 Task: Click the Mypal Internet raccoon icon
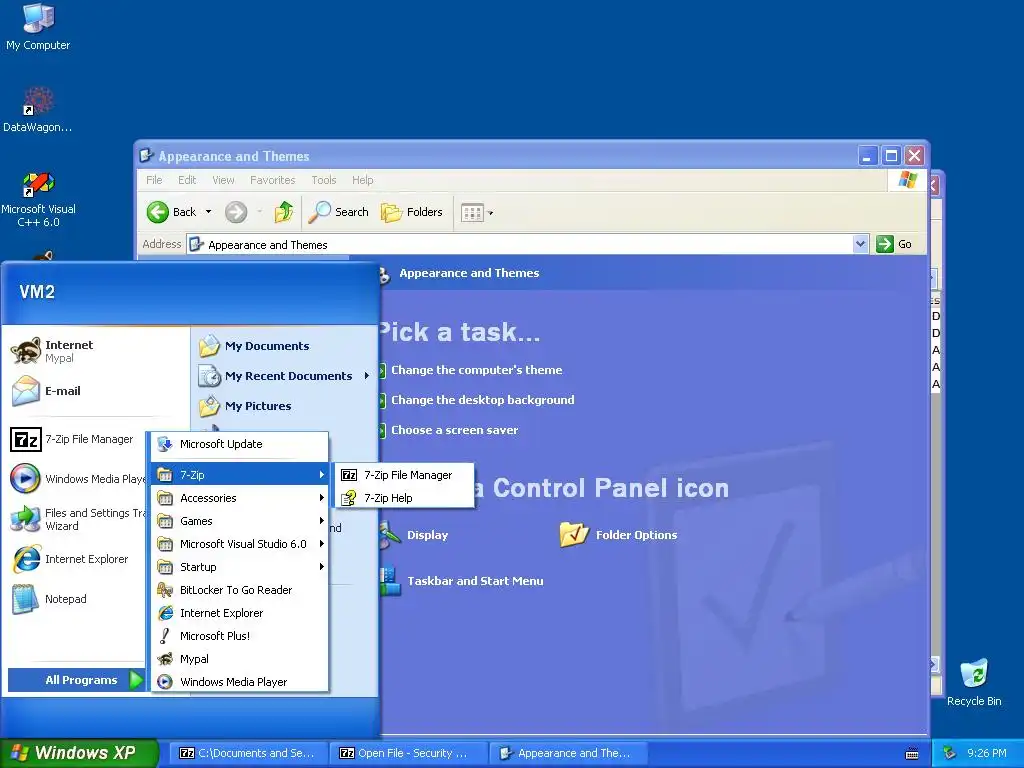26,351
